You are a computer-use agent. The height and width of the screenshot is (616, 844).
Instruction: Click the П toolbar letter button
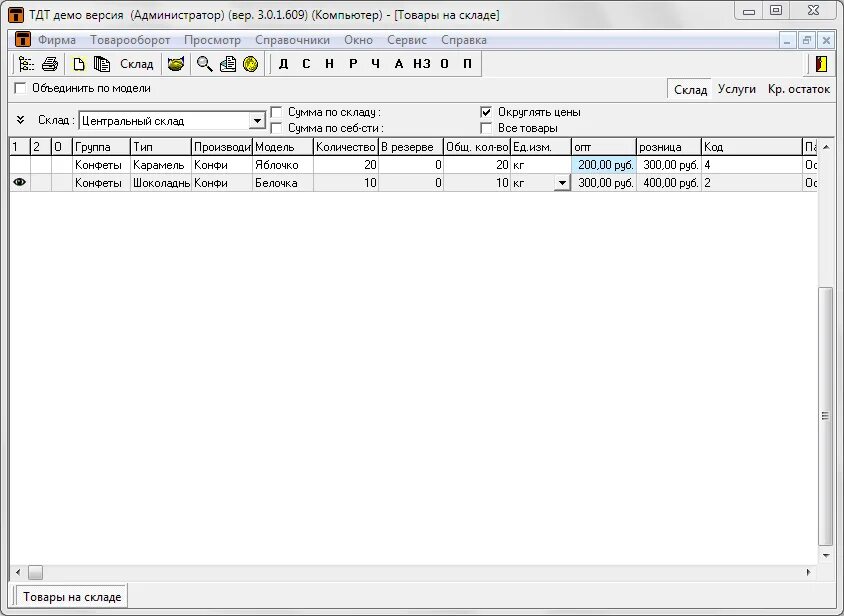[467, 64]
